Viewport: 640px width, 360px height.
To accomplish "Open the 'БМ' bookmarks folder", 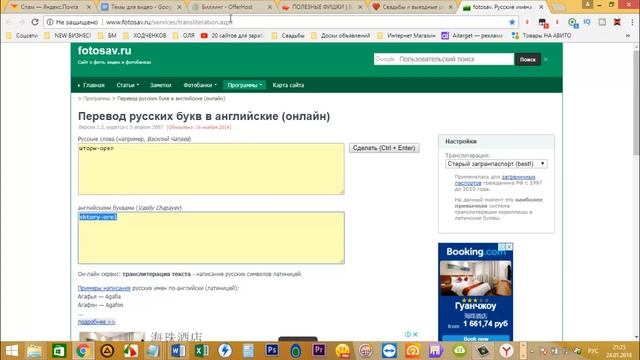I will [x=108, y=36].
